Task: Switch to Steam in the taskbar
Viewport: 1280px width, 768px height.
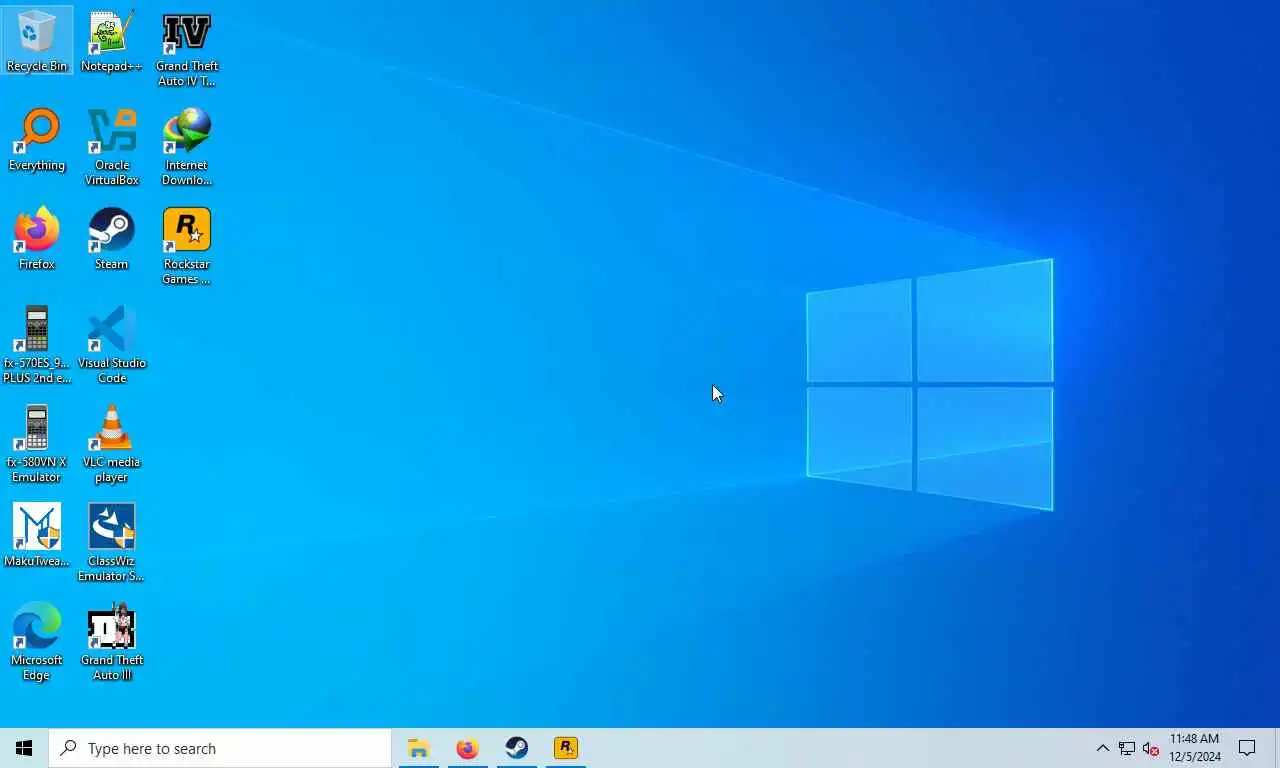Action: [x=516, y=748]
